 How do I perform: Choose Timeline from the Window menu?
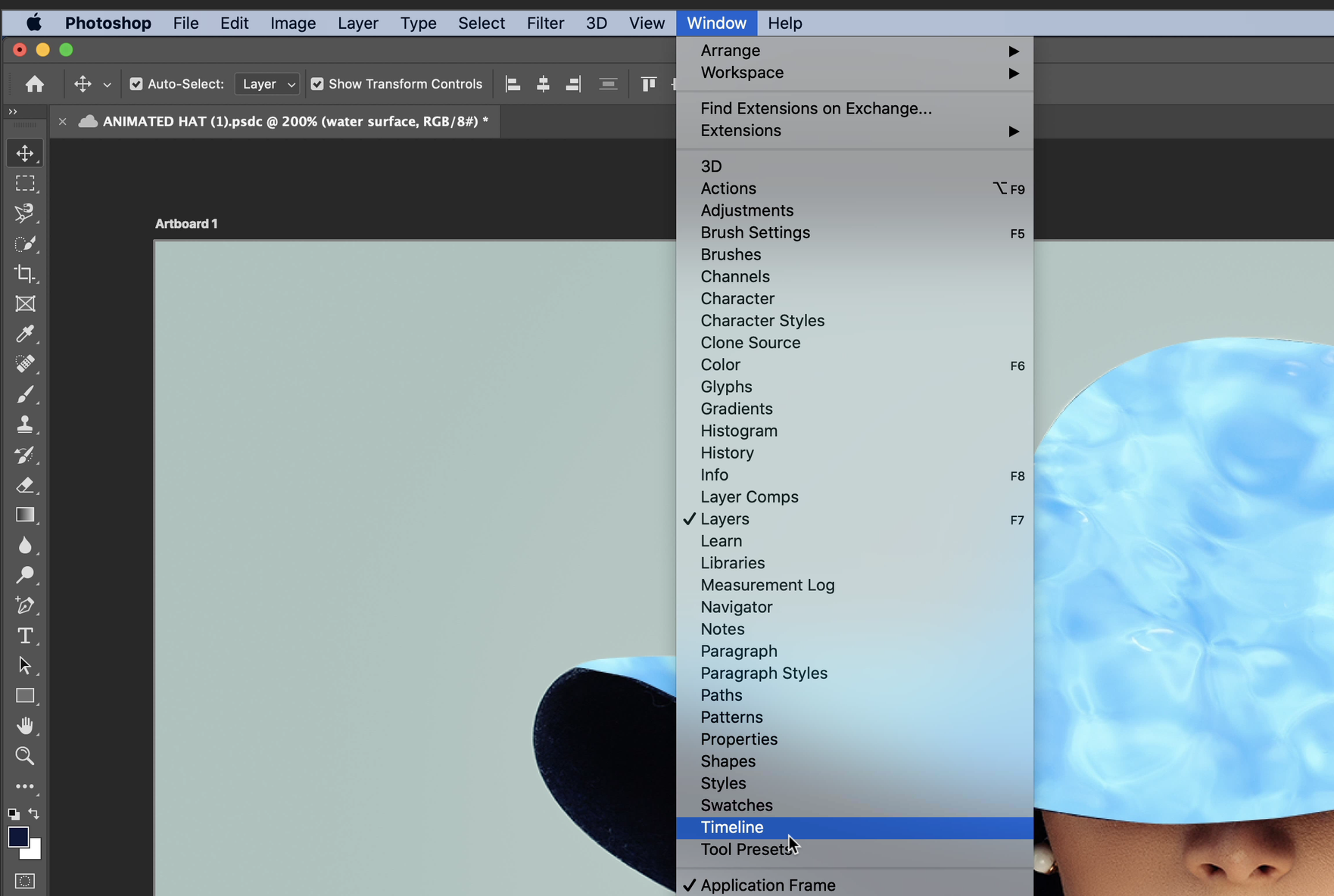[855, 827]
